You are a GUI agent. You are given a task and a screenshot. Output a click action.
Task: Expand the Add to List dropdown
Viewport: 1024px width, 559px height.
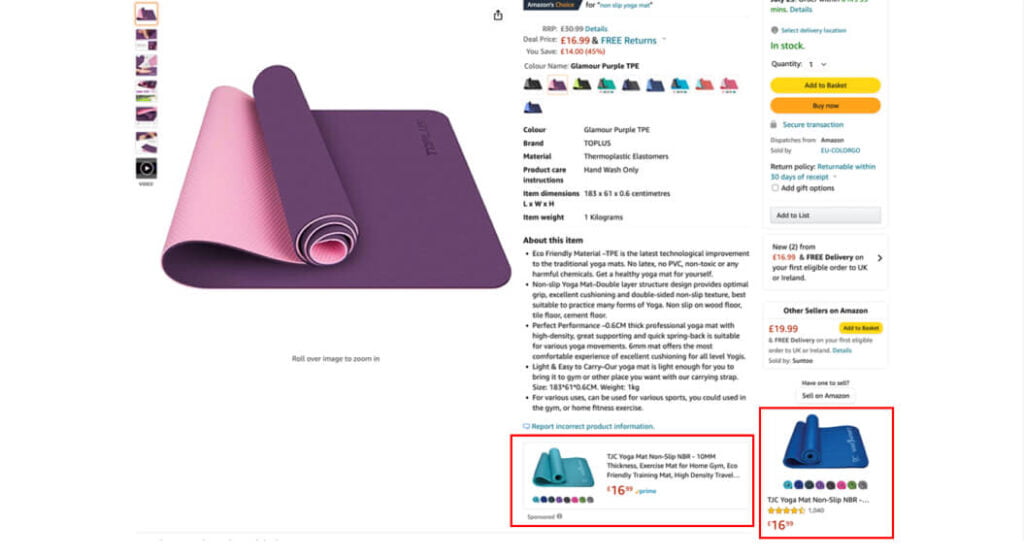click(825, 215)
